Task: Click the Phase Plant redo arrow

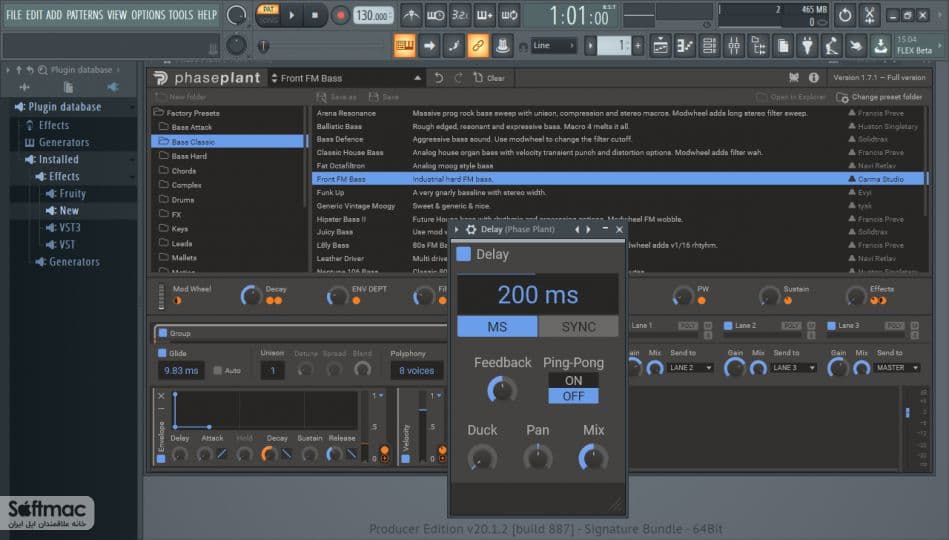Action: 459,78
